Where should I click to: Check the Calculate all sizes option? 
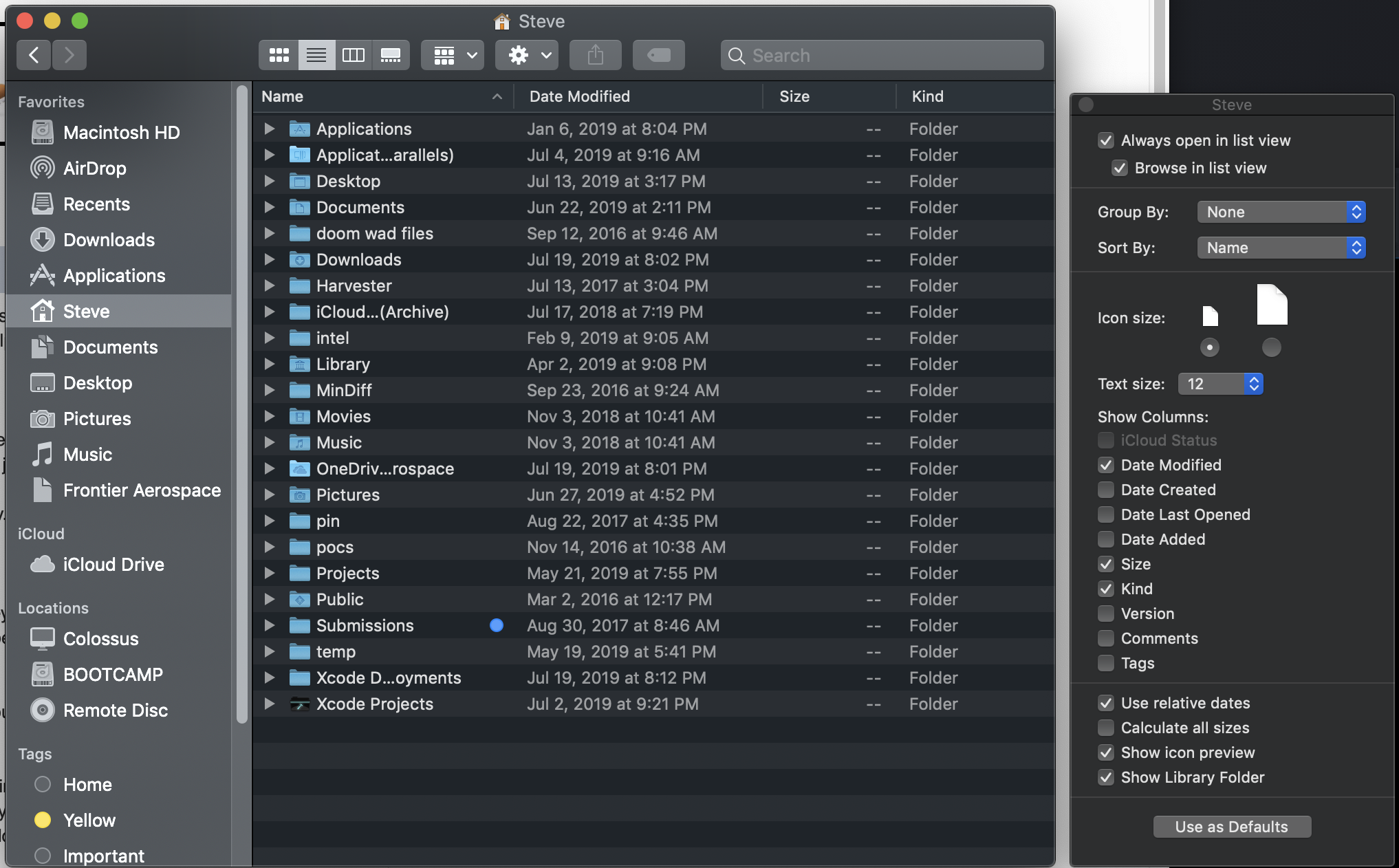[1106, 728]
